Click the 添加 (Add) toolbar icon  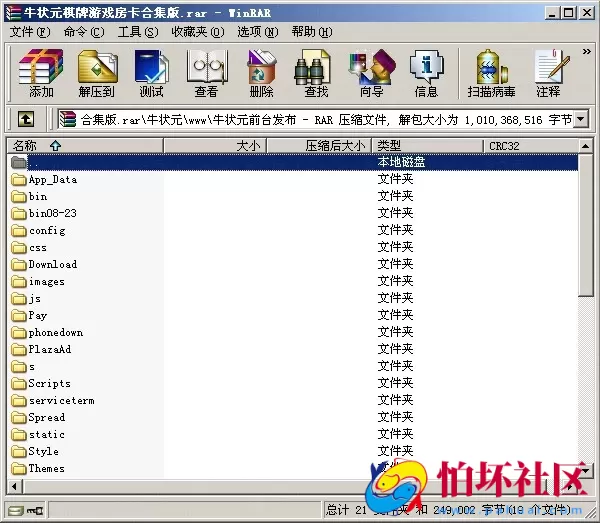coord(41,67)
